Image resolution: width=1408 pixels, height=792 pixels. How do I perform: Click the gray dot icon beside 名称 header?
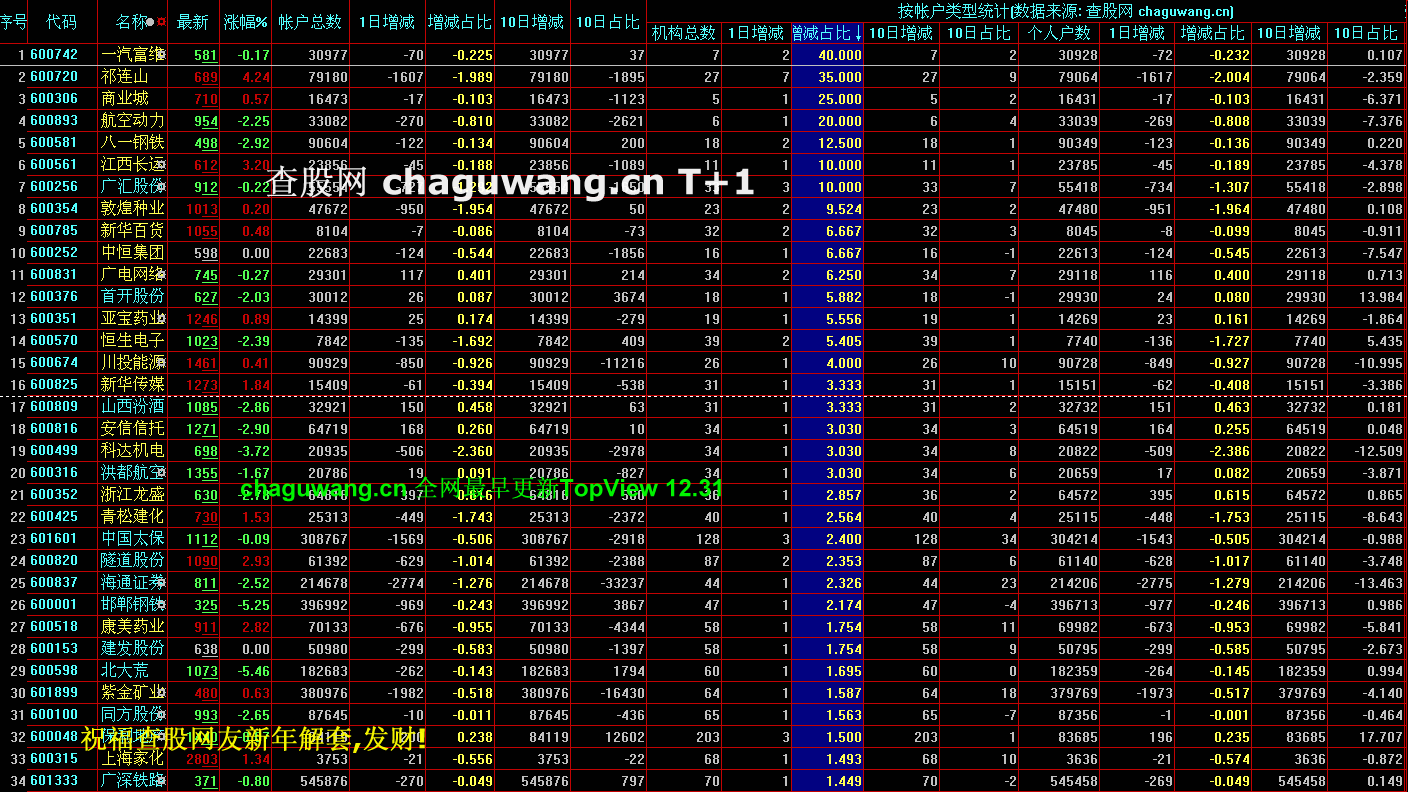coord(151,22)
